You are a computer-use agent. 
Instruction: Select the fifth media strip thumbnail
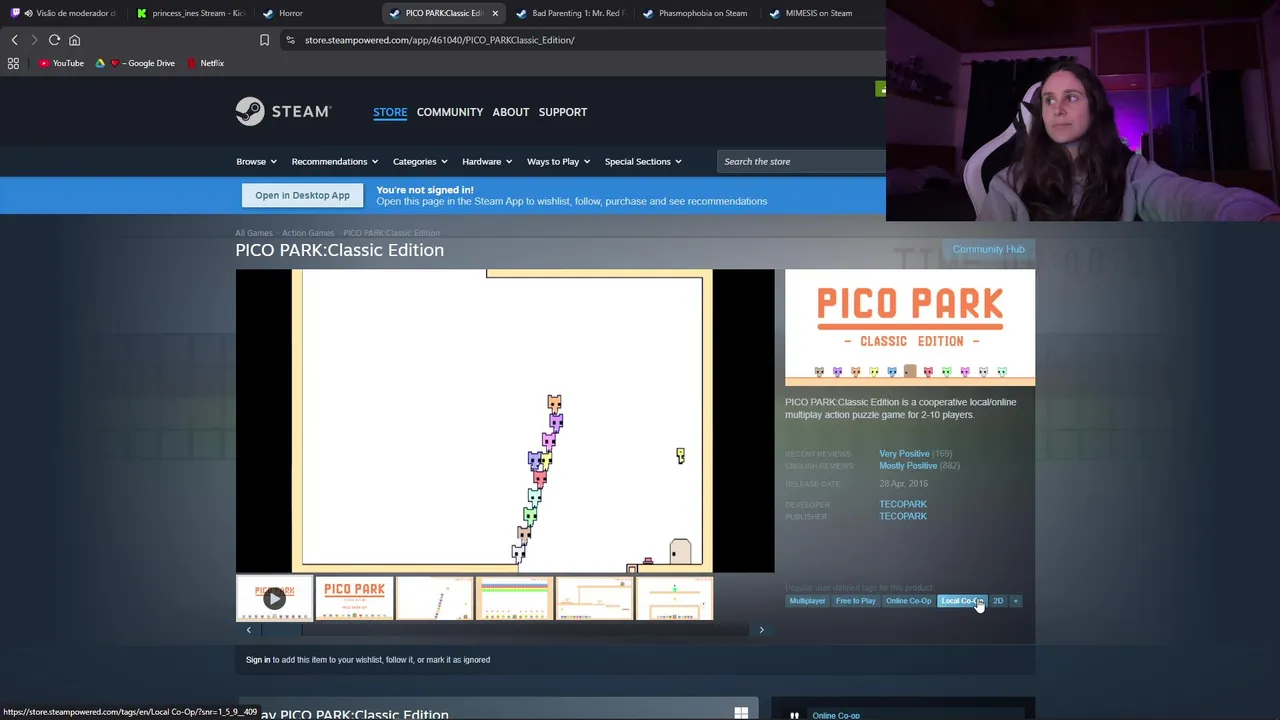pyautogui.click(x=594, y=598)
